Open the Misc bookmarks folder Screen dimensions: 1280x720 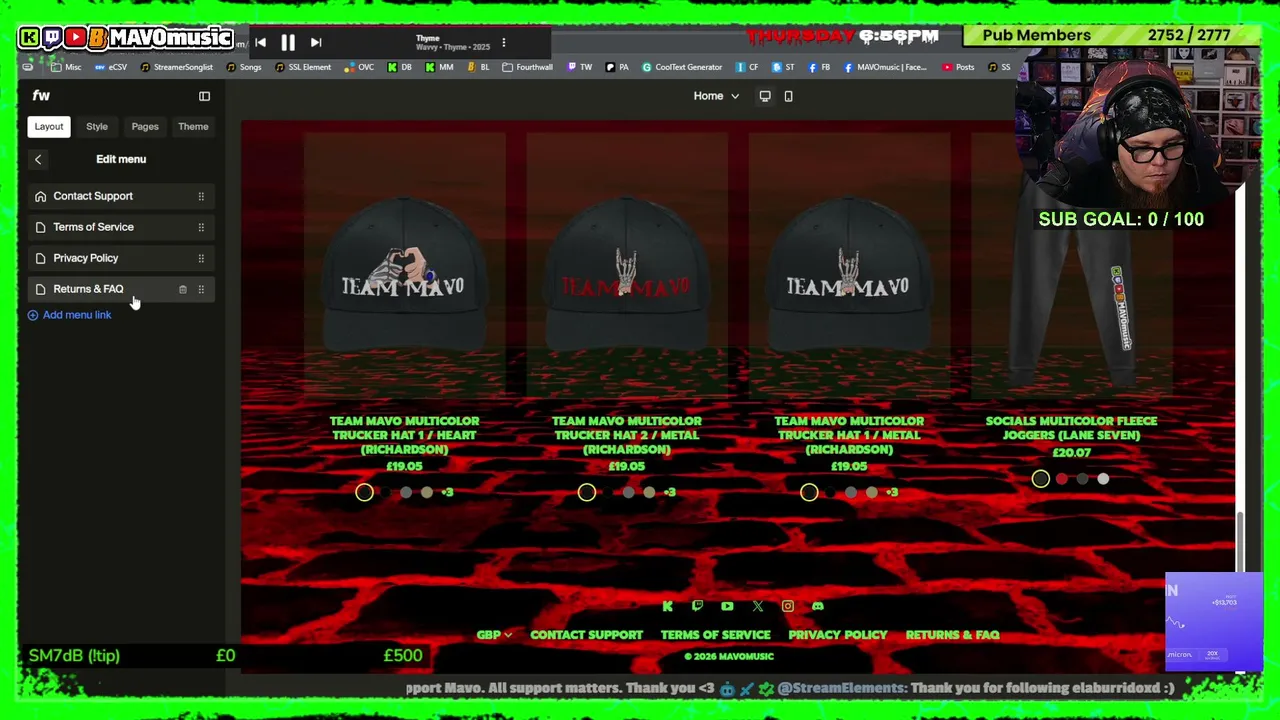click(66, 67)
